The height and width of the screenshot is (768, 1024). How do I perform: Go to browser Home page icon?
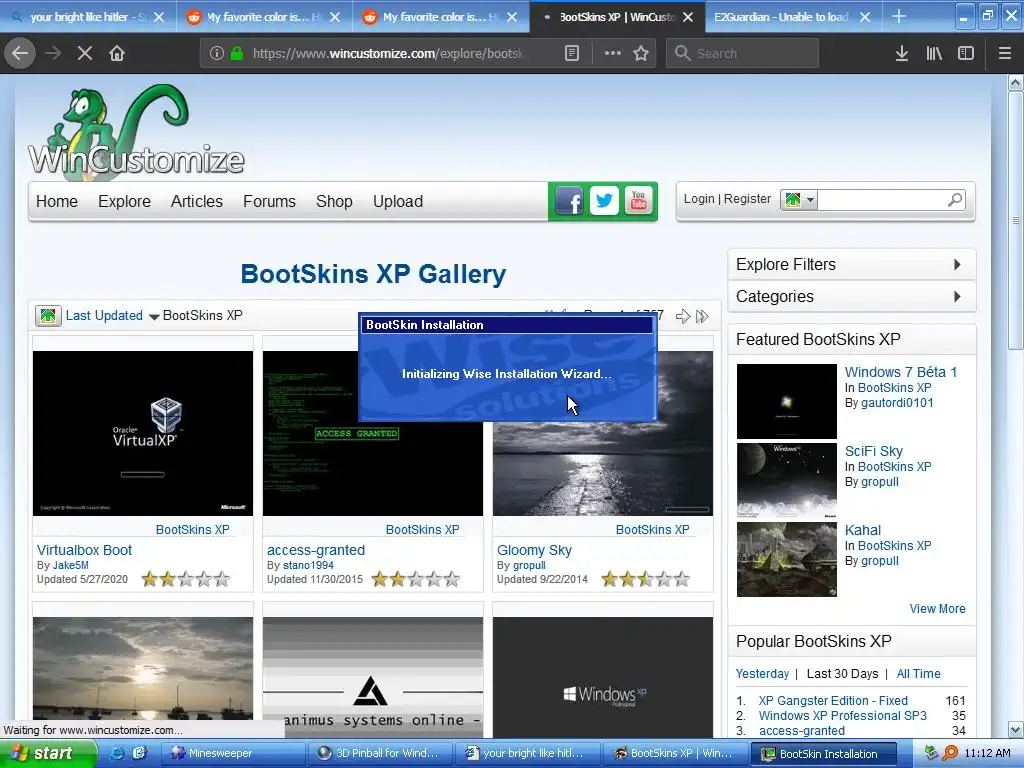point(117,53)
